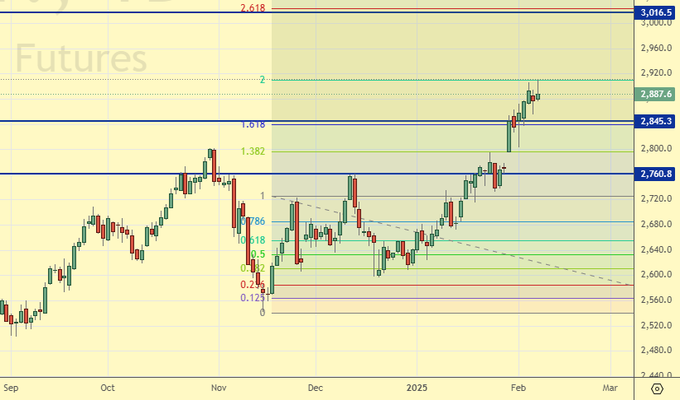Select the 1.382 Fibonacci level label
This screenshot has width=680, height=400.
(x=253, y=151)
